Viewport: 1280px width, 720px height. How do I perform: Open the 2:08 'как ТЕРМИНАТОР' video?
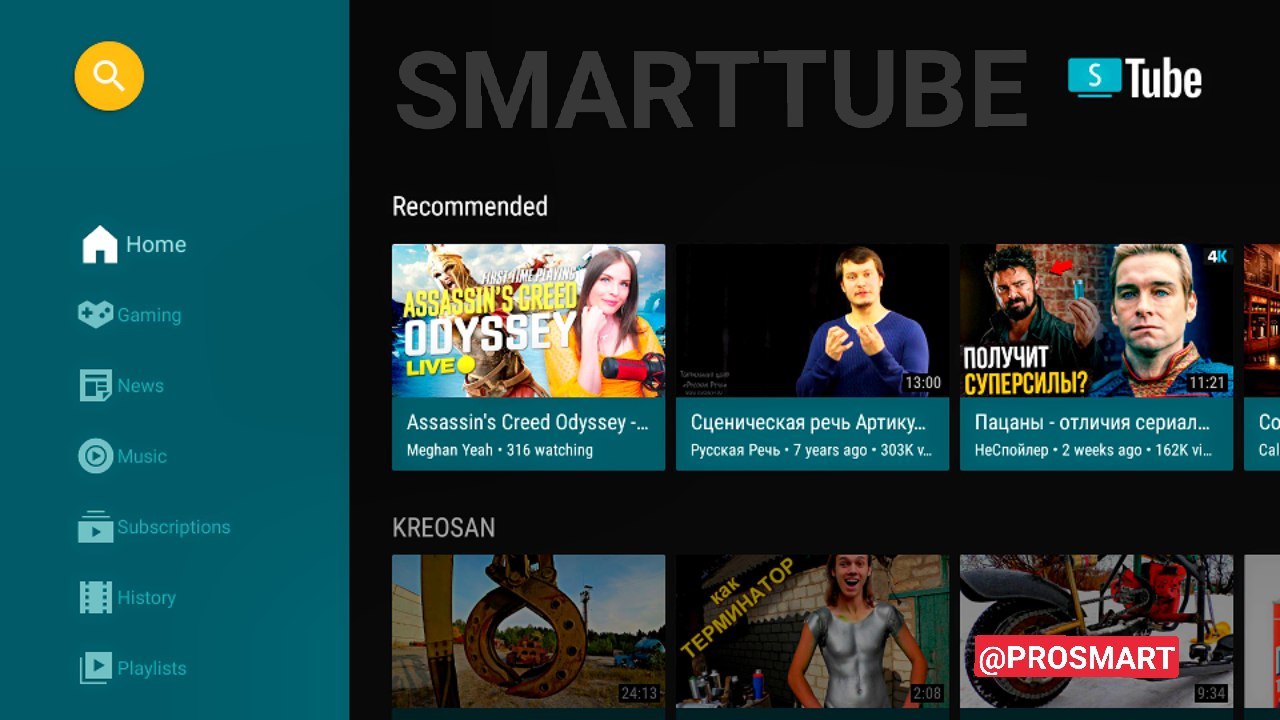point(812,632)
